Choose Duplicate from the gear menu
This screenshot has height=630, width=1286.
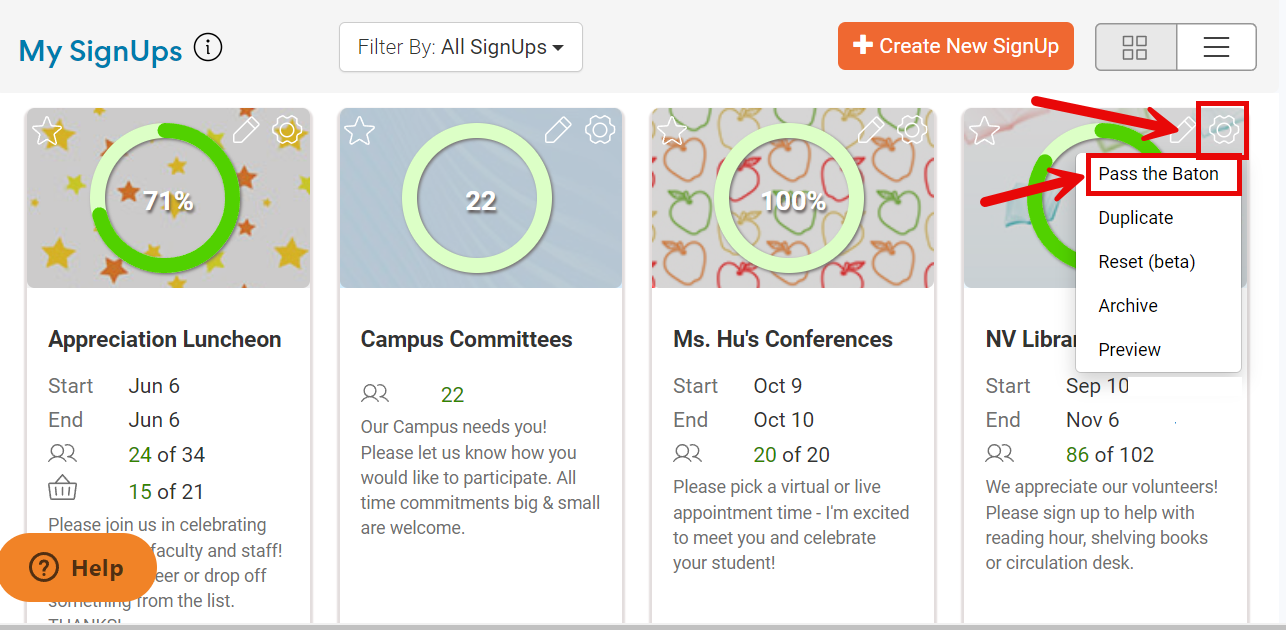1135,218
